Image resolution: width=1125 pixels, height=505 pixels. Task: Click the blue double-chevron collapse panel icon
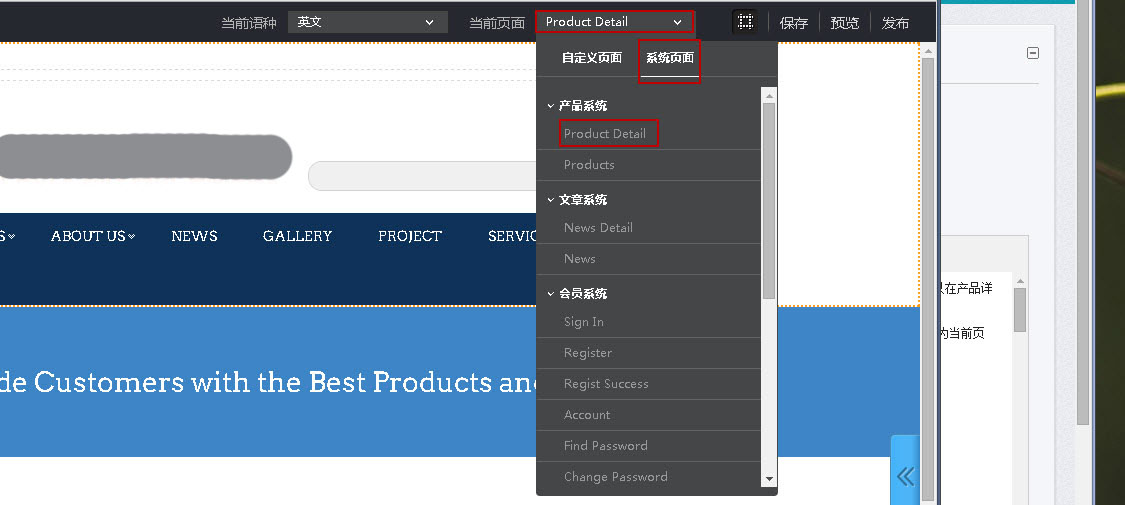[905, 476]
